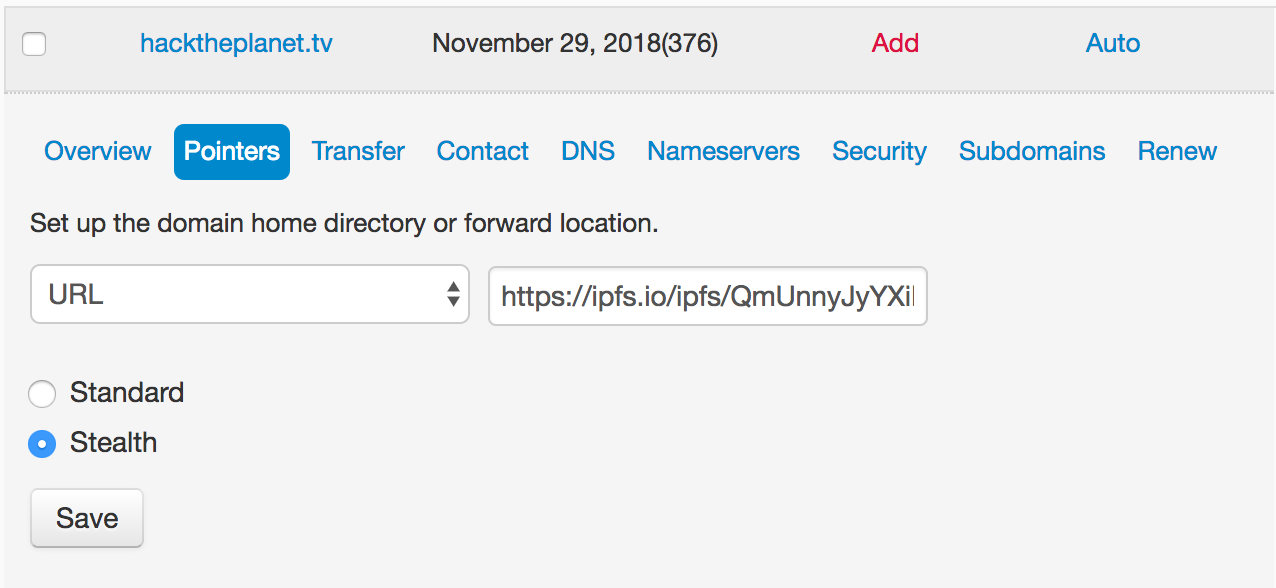Switch to the Nameservers tab

[723, 151]
